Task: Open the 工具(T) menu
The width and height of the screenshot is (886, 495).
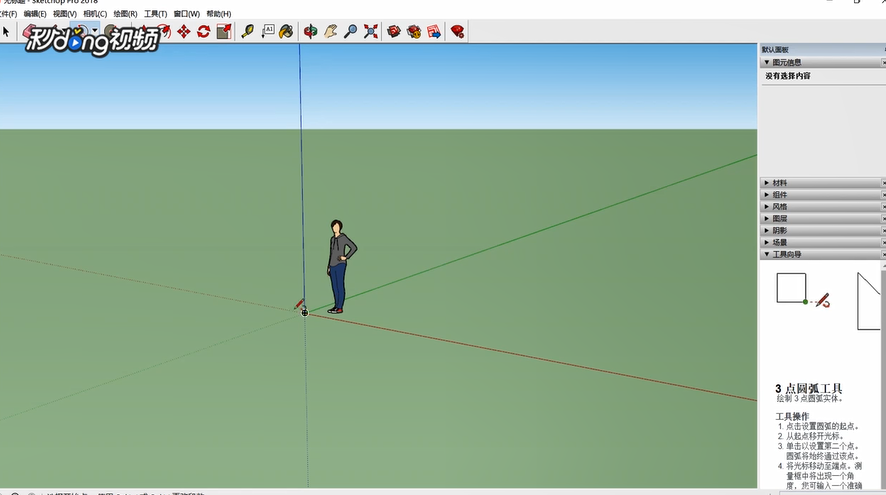Action: (155, 14)
